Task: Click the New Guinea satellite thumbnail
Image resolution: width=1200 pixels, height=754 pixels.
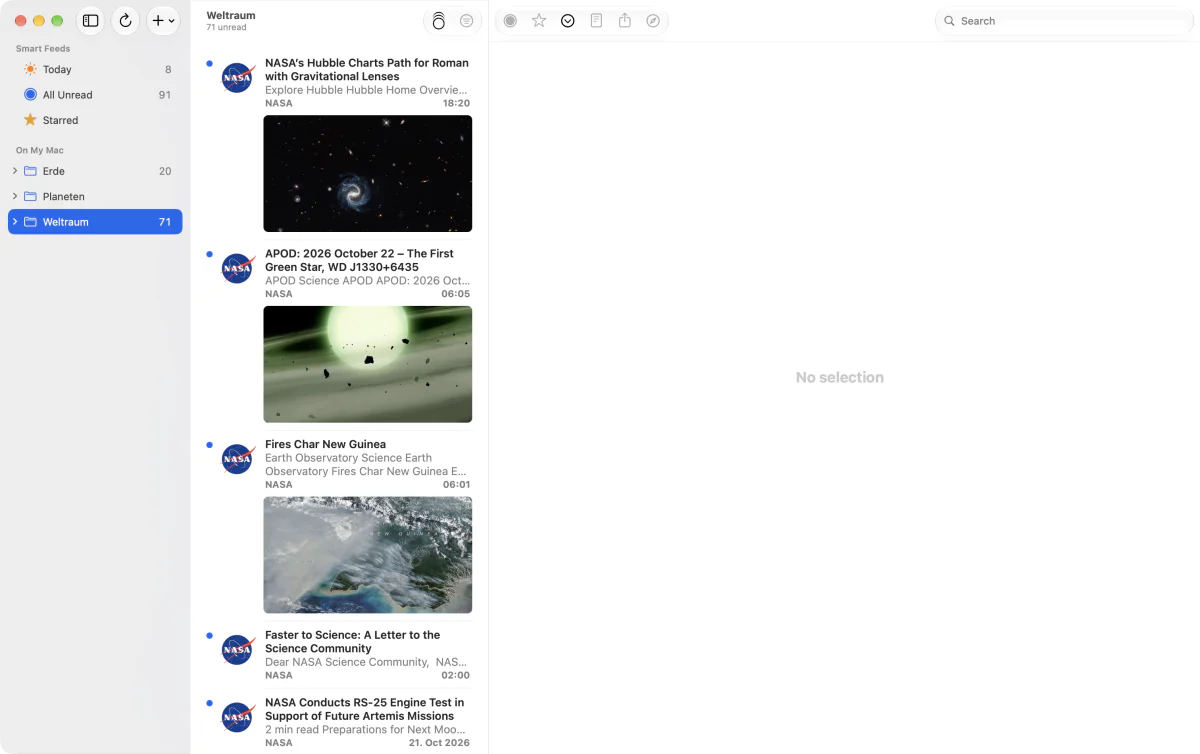Action: [x=368, y=555]
